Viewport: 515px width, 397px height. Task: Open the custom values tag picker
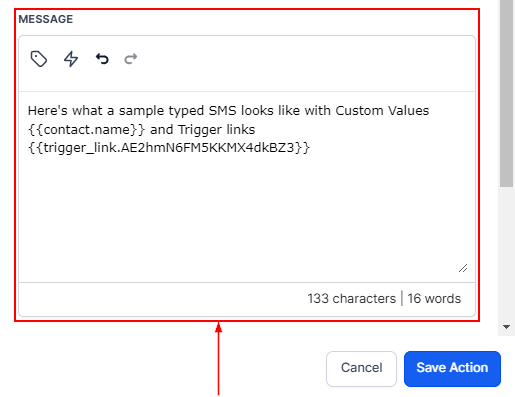39,59
